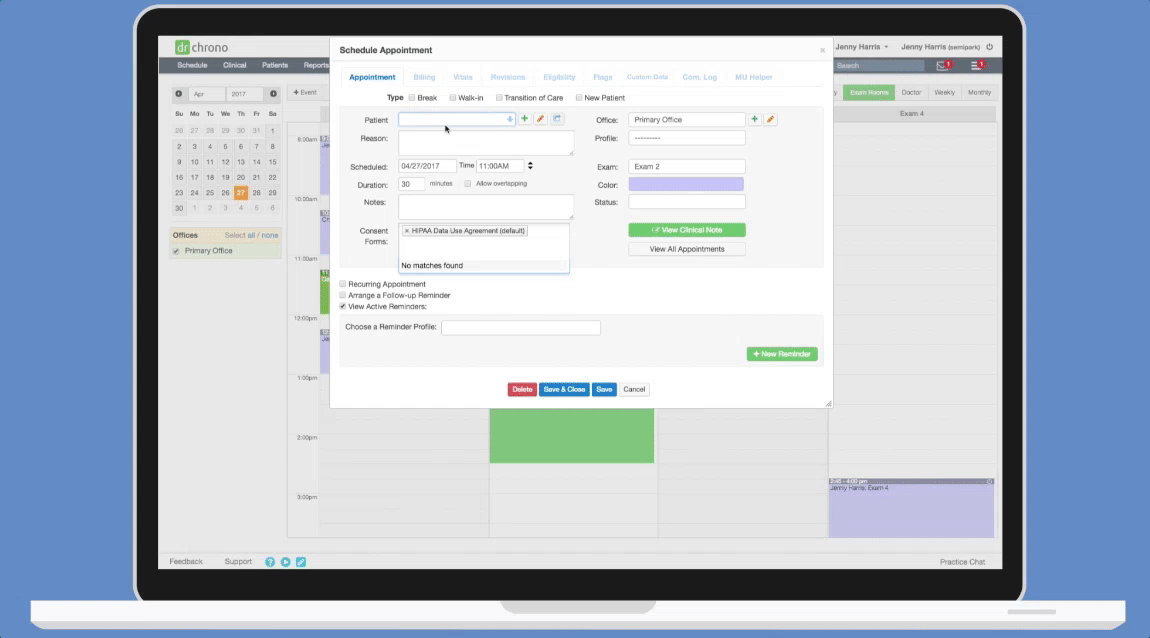Click the drchrono logo

click(201, 48)
